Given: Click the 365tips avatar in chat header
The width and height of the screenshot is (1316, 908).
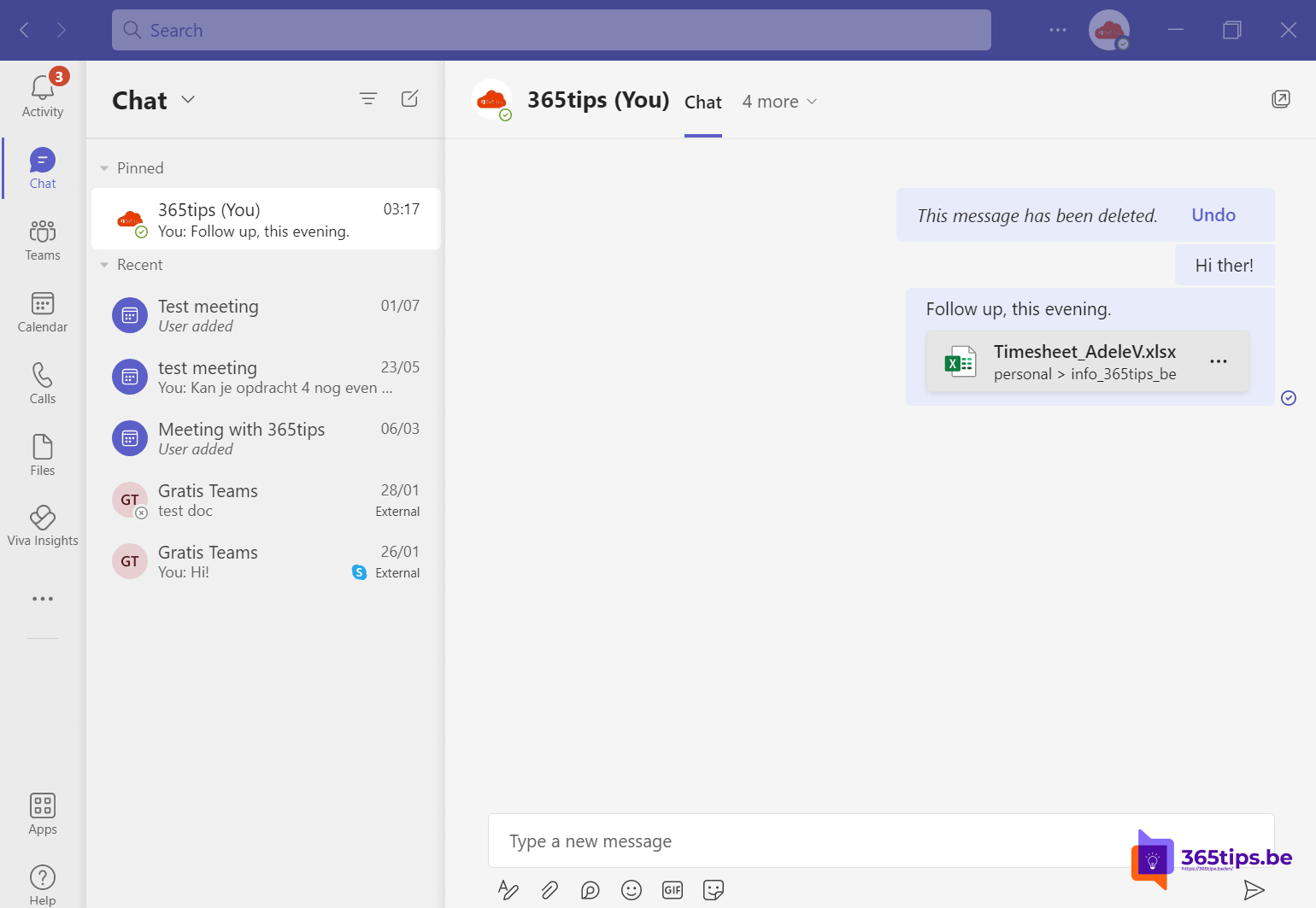Looking at the screenshot, I should coord(492,100).
